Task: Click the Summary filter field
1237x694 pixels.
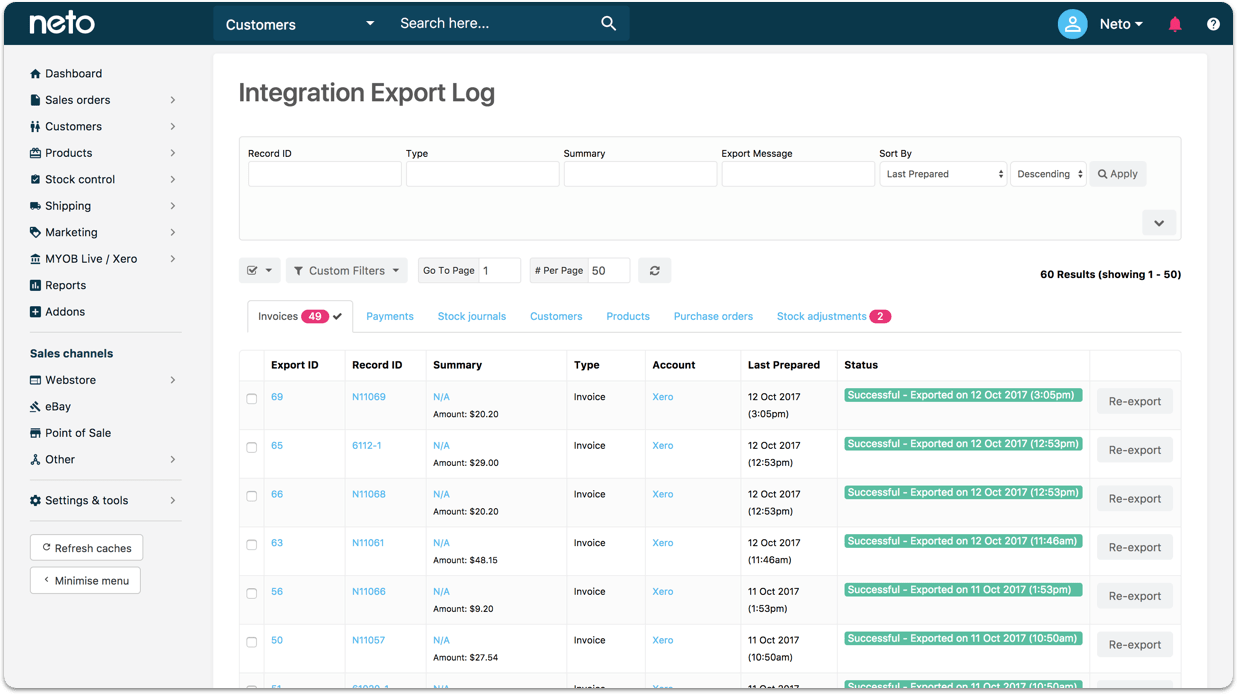Action: pyautogui.click(x=641, y=174)
